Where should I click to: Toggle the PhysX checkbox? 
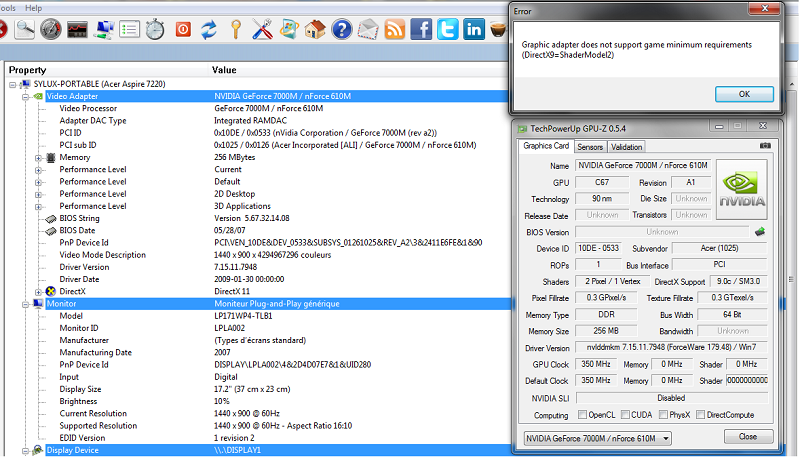coord(663,415)
